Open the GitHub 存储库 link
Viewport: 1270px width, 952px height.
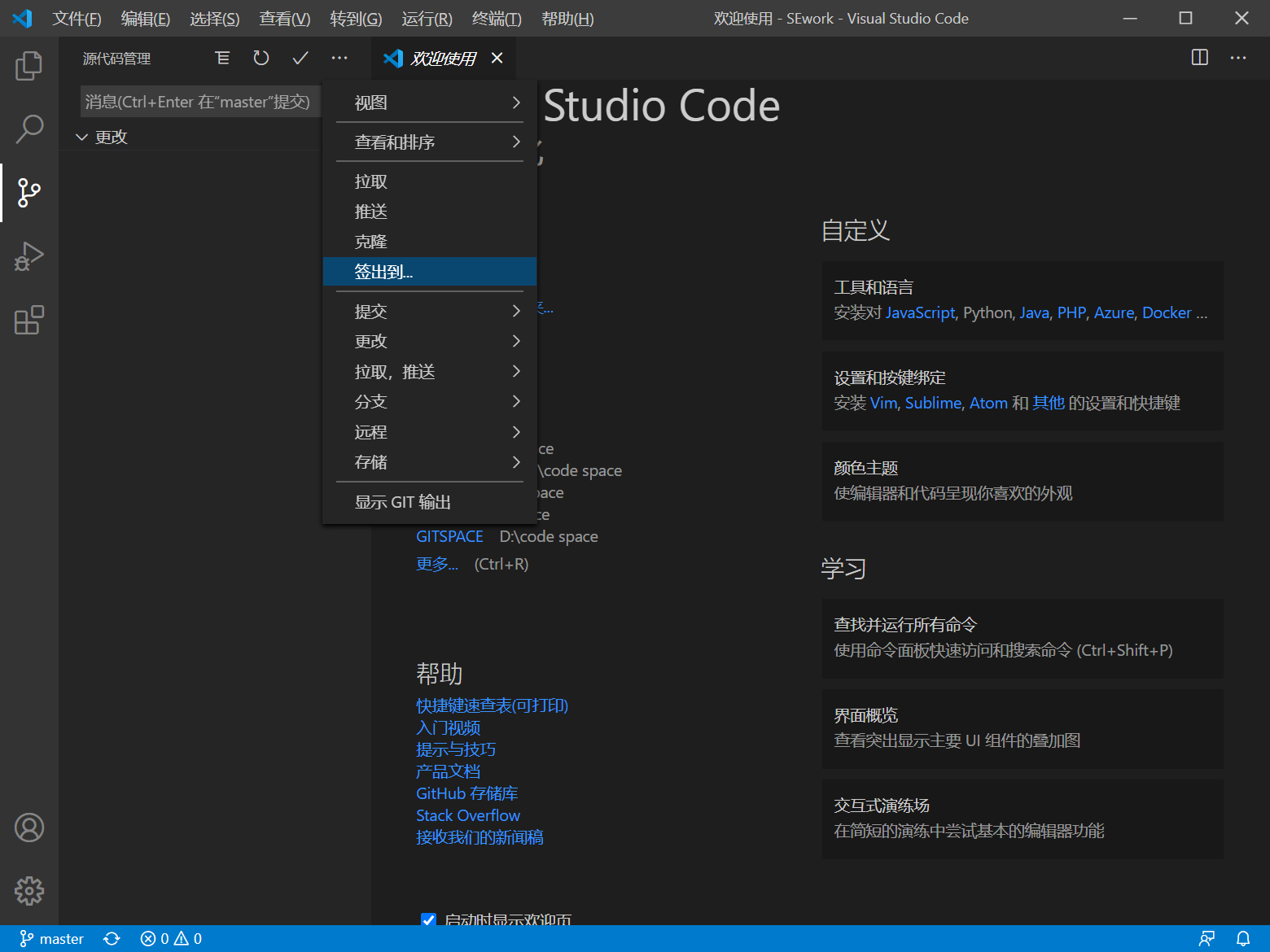(x=466, y=793)
